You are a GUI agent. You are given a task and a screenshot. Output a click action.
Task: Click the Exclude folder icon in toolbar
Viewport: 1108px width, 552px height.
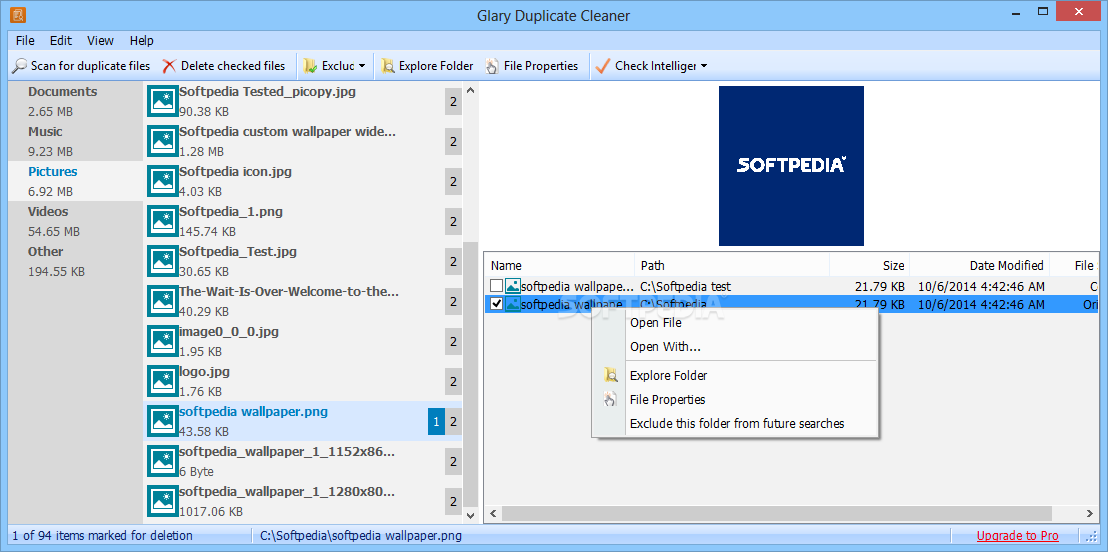pyautogui.click(x=310, y=66)
